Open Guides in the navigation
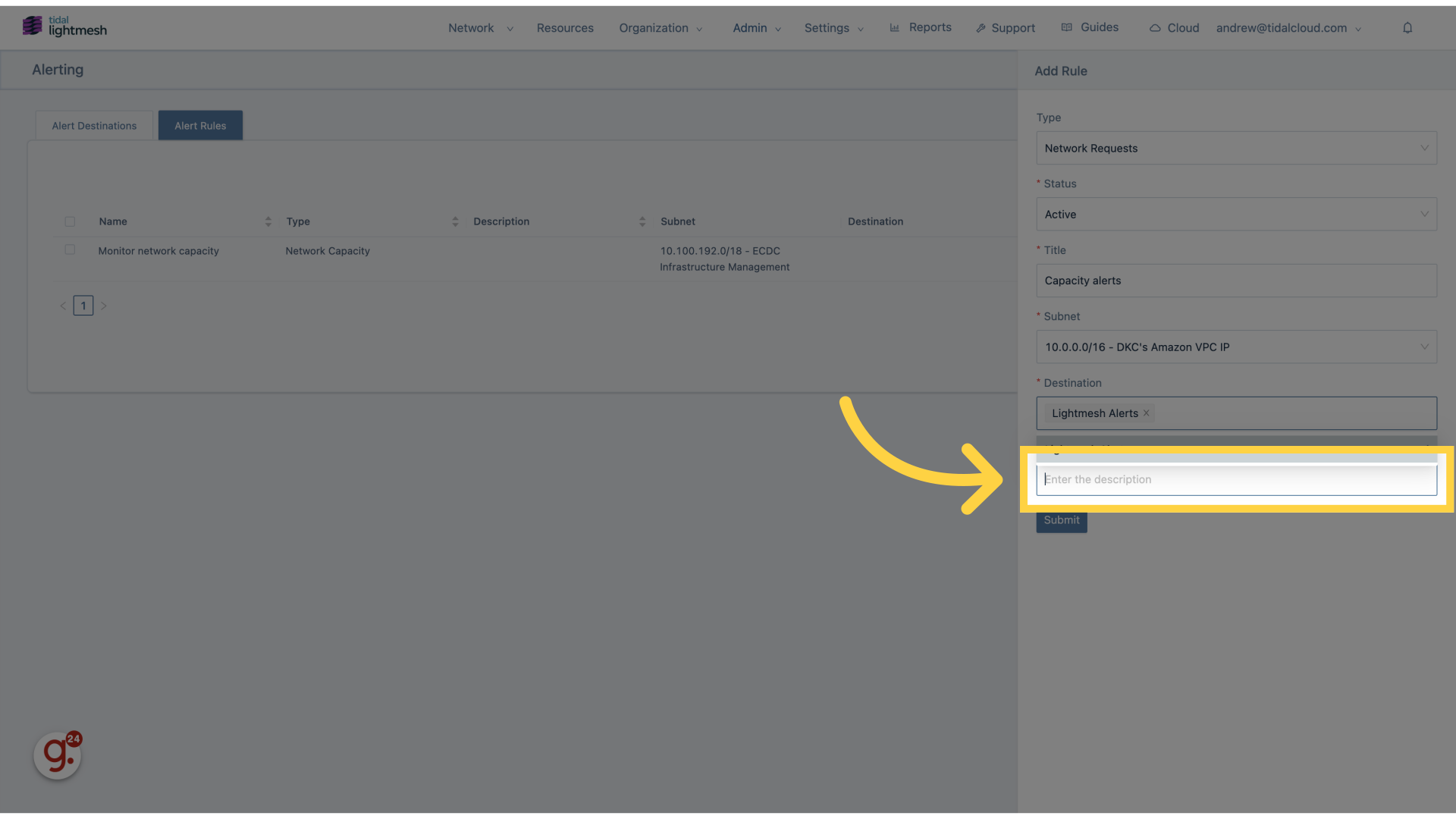Screen dimensions: 1456x819 [1099, 27]
